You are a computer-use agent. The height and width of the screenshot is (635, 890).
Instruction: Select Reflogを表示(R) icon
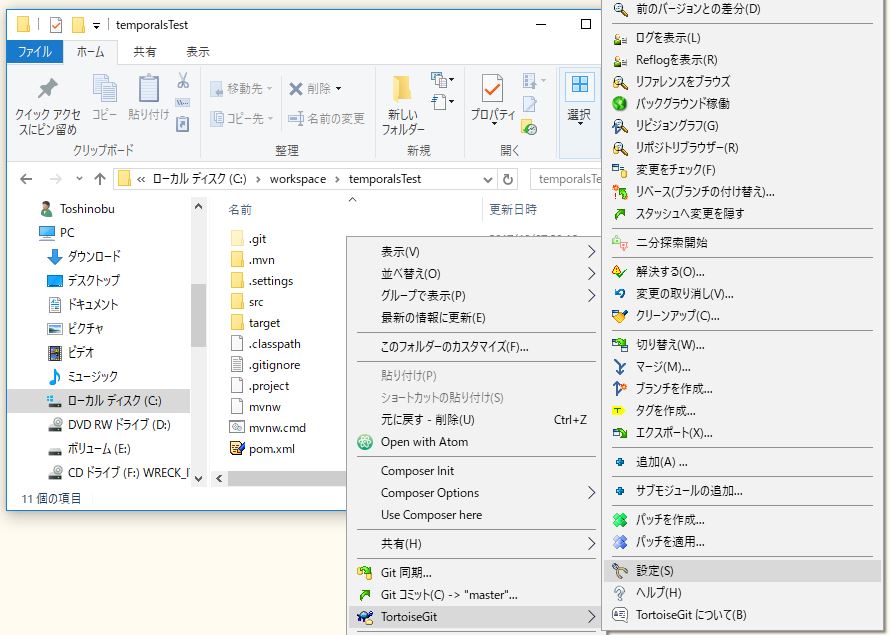click(620, 60)
